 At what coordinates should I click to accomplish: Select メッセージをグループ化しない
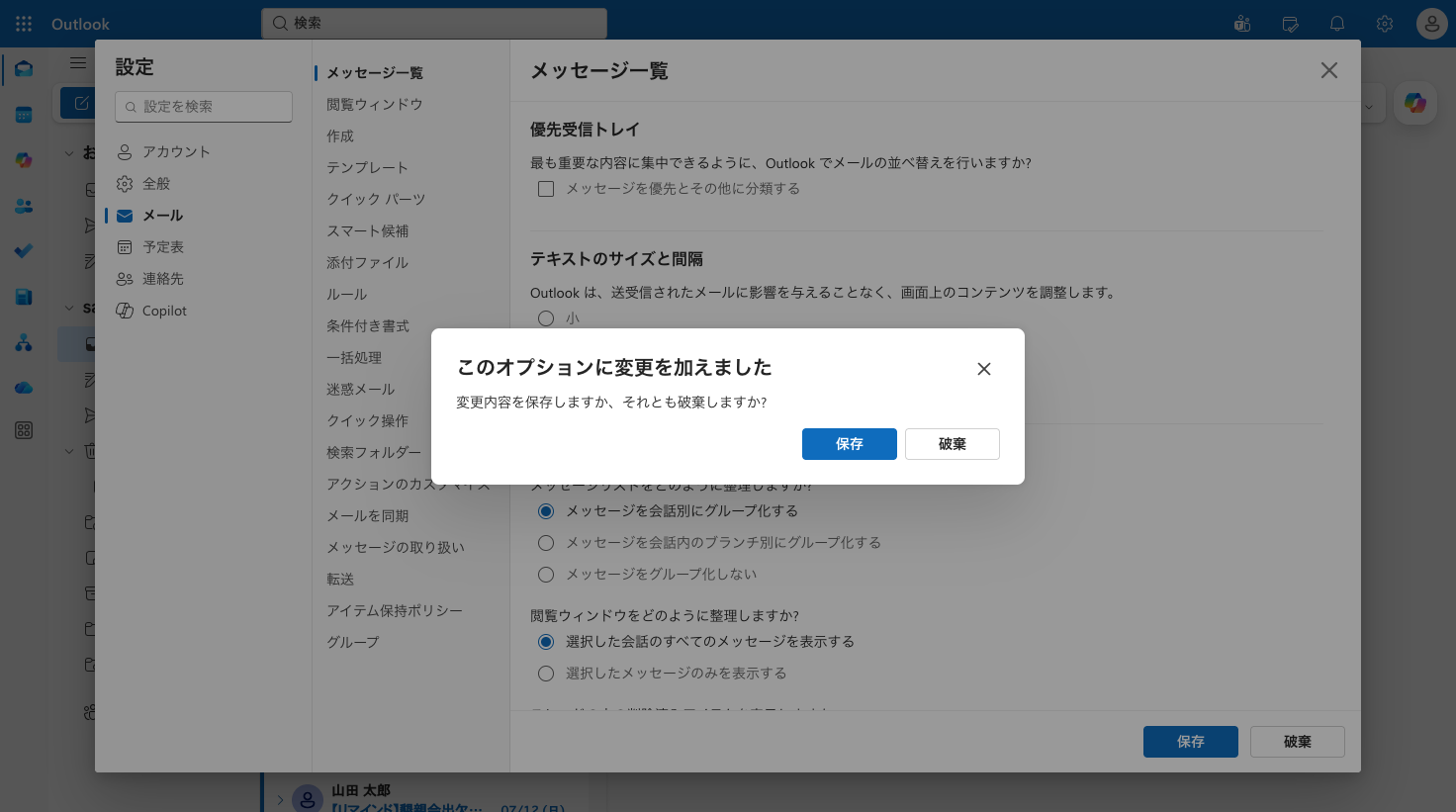(546, 575)
